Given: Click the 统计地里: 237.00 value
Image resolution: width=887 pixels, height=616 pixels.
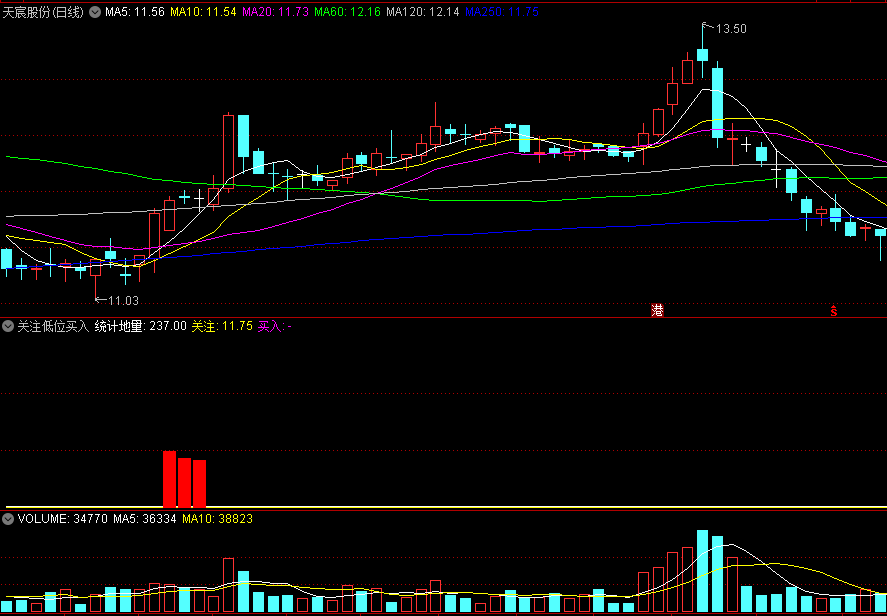Looking at the screenshot, I should click(140, 326).
